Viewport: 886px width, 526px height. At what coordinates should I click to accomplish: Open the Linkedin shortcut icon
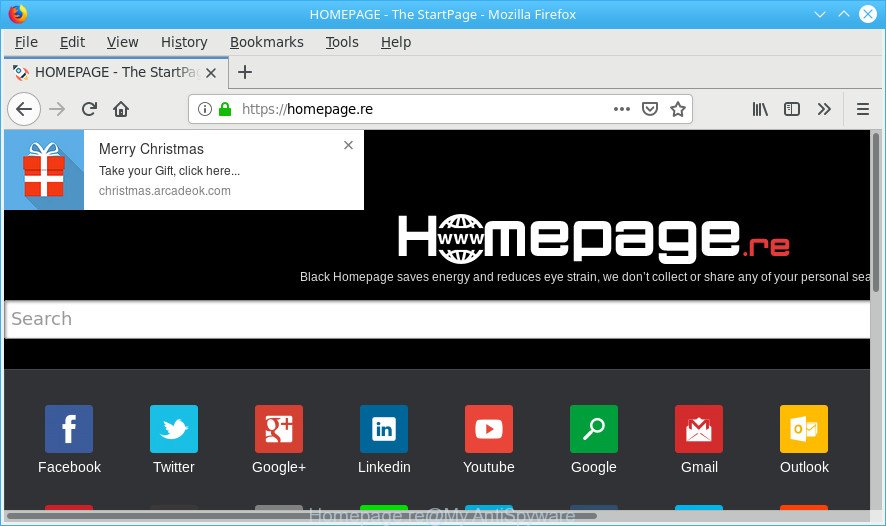[384, 429]
